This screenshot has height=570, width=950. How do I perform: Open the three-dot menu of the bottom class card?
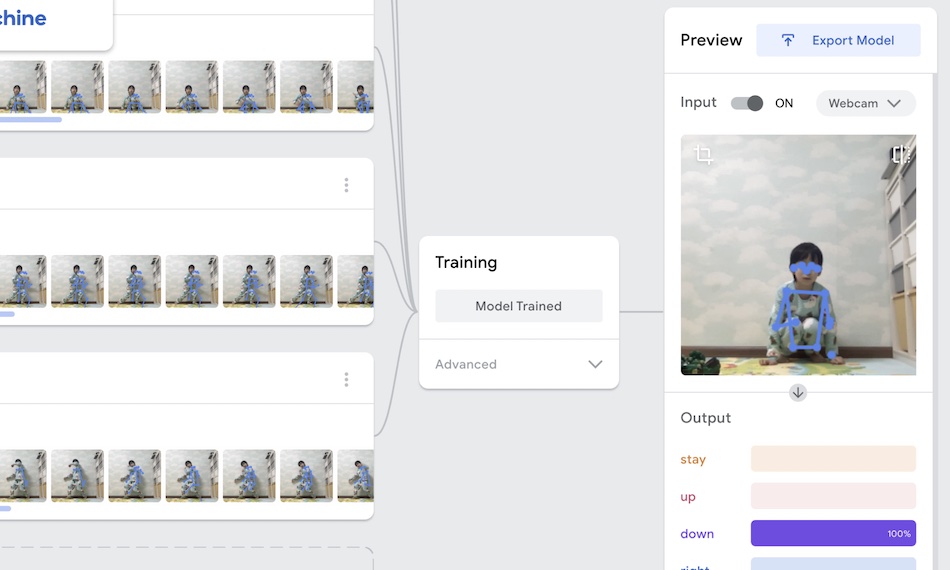pyautogui.click(x=347, y=379)
